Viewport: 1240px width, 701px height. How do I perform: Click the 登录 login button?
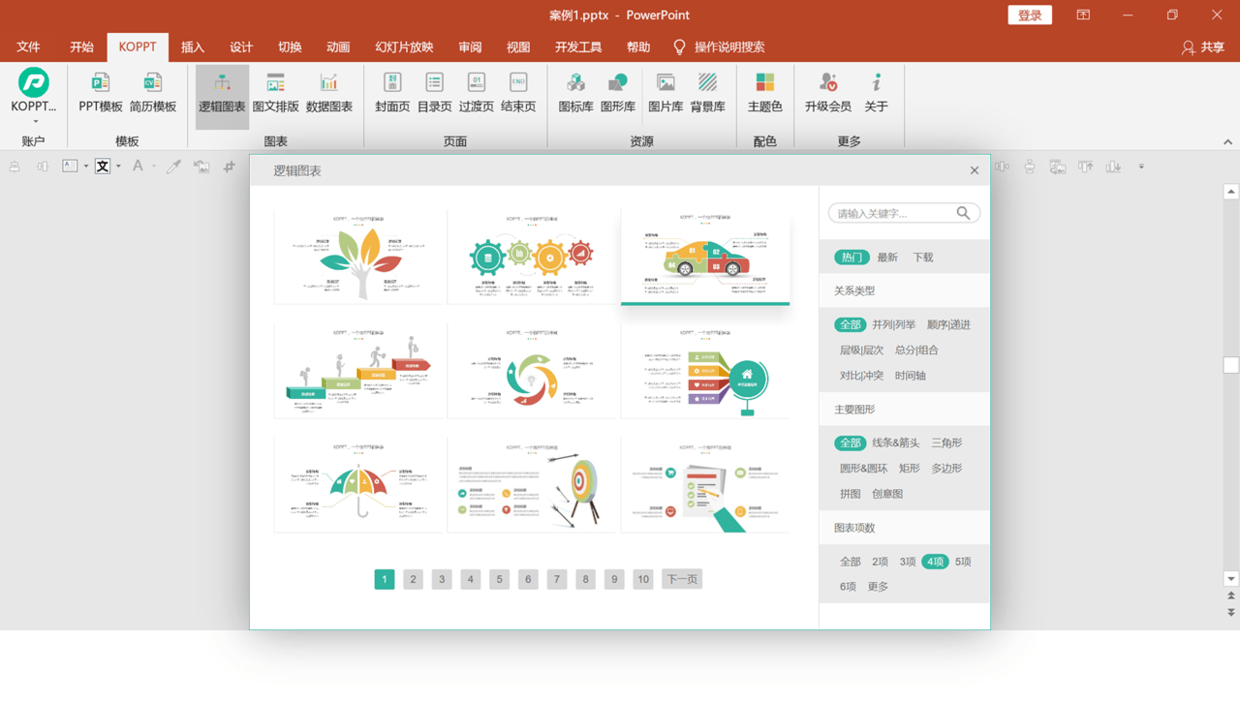(x=1030, y=15)
